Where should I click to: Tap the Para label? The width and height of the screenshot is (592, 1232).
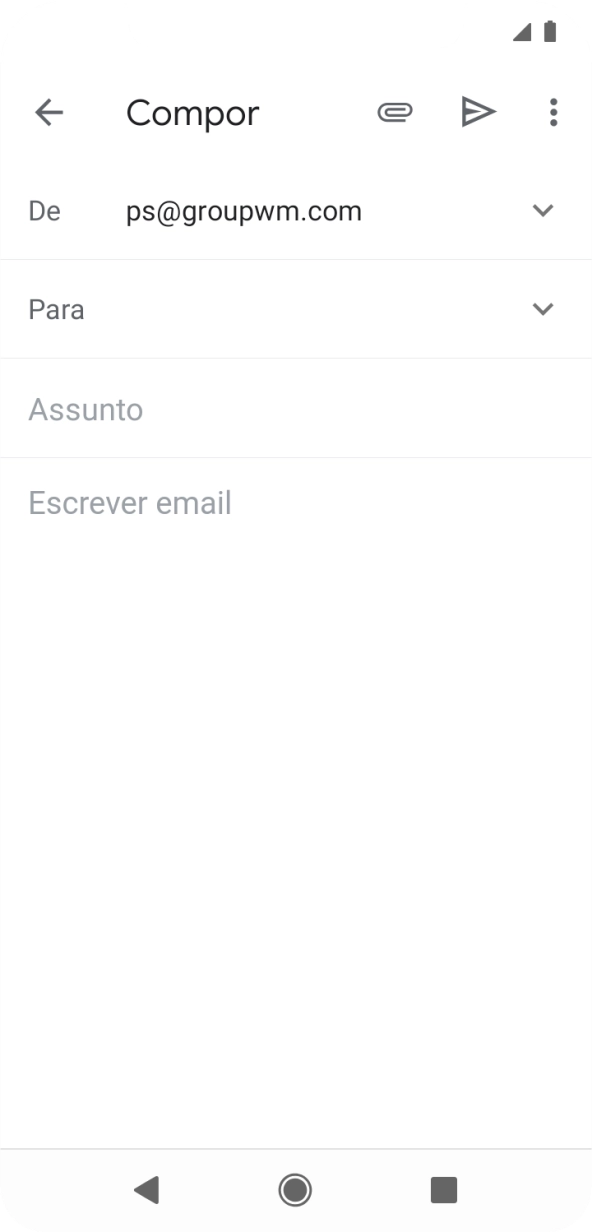point(56,309)
